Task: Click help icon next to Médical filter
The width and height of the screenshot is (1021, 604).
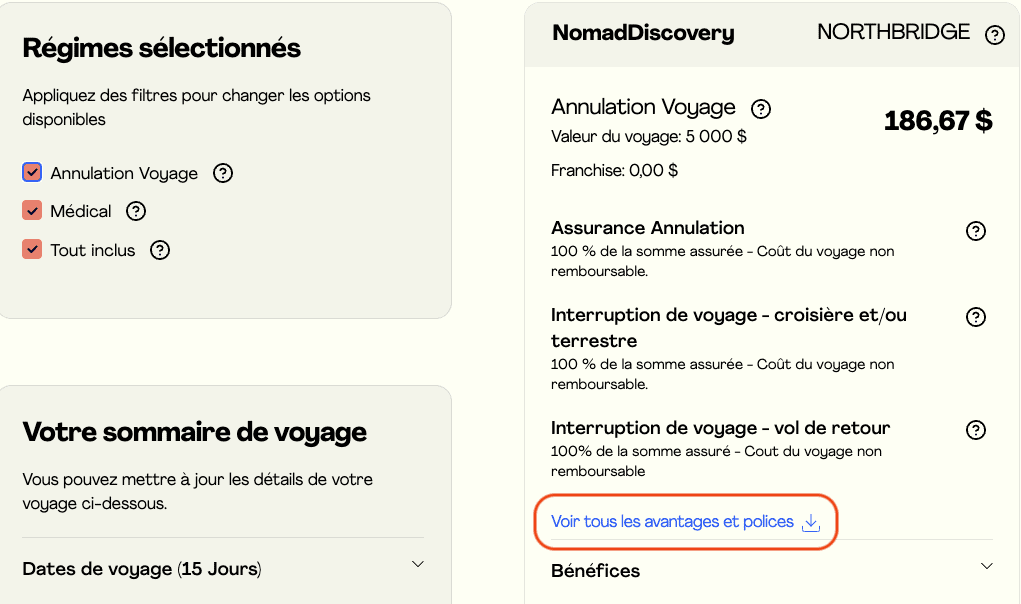Action: 136,211
